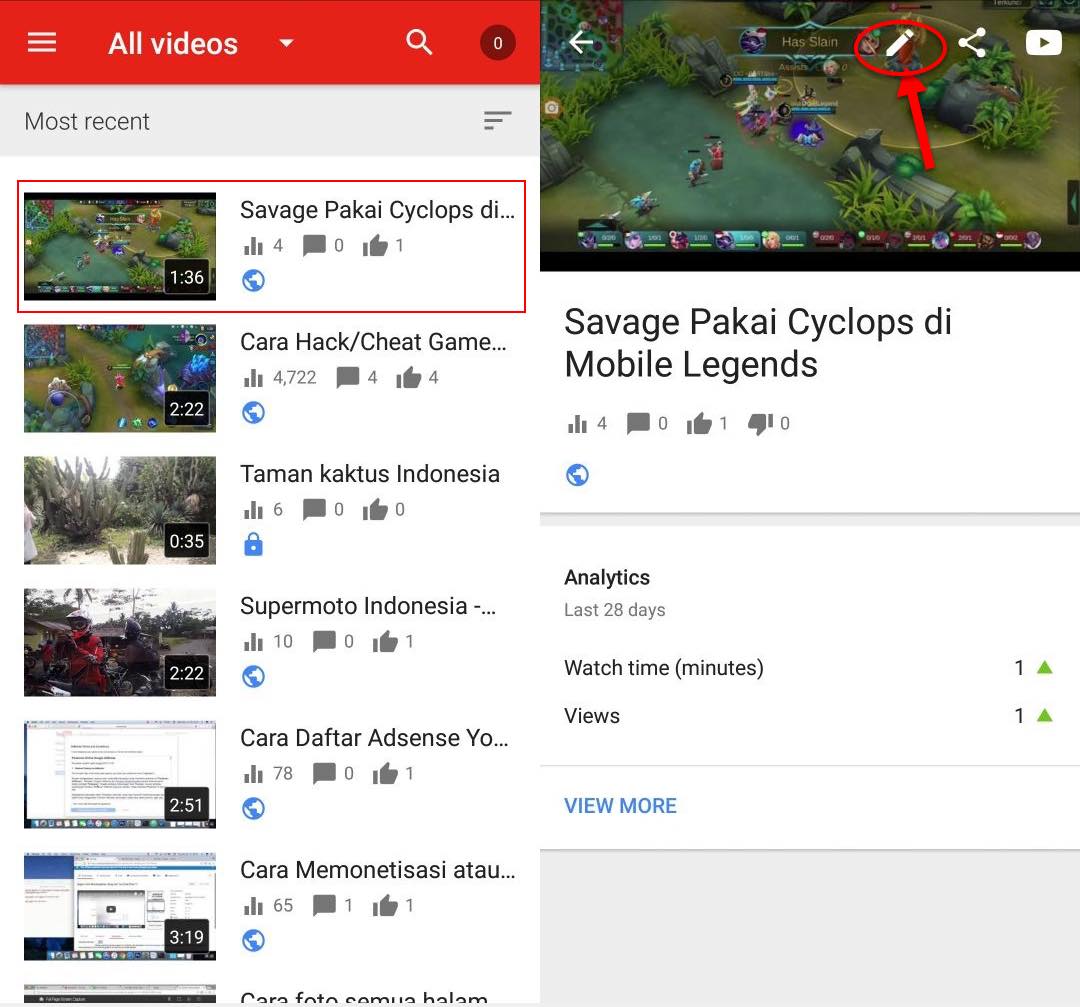This screenshot has height=1007, width=1080.
Task: Select the Savage Pakai Cyclops video thumbnail
Action: (120, 246)
